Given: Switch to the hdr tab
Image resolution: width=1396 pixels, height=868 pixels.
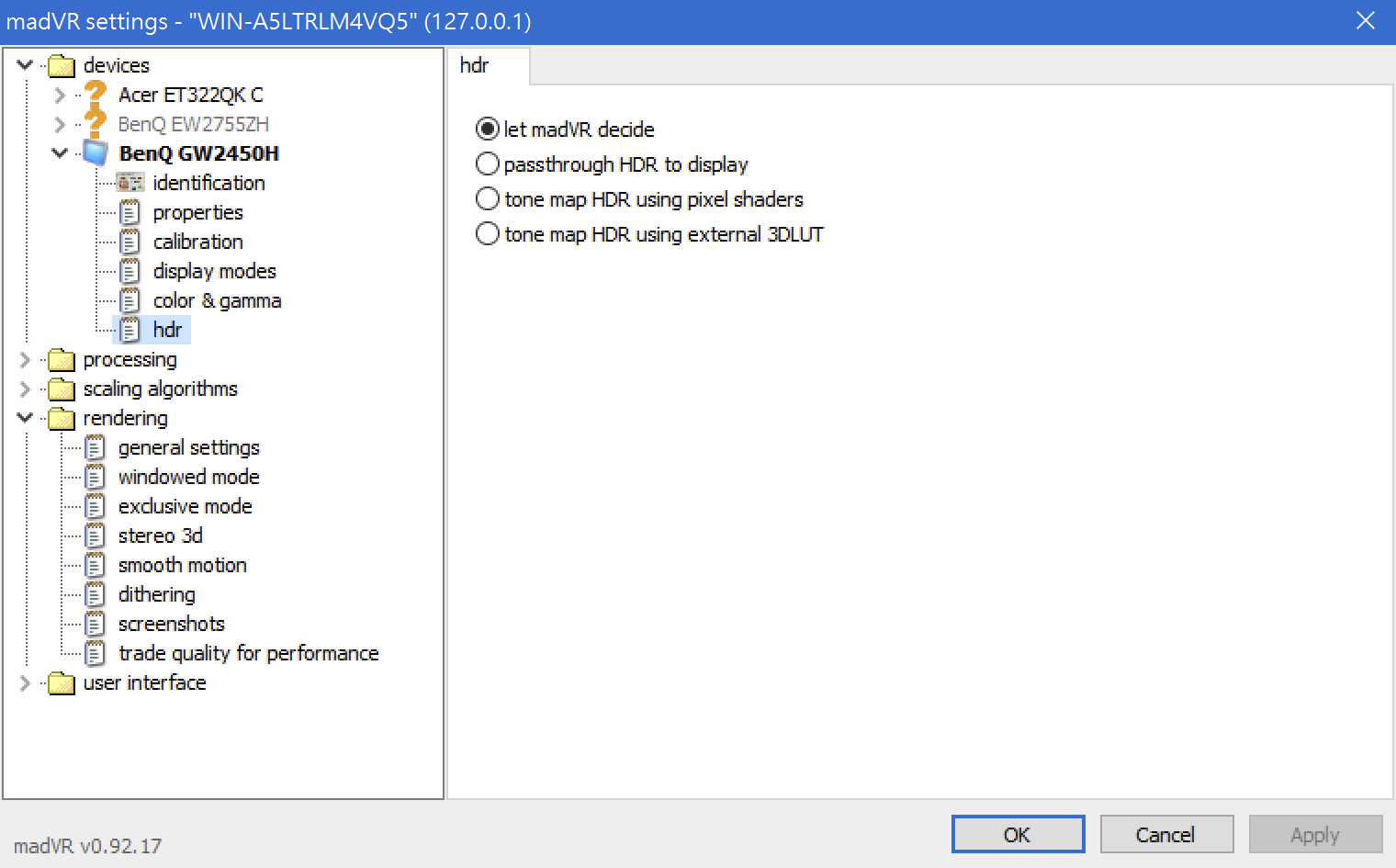Looking at the screenshot, I should click(489, 66).
